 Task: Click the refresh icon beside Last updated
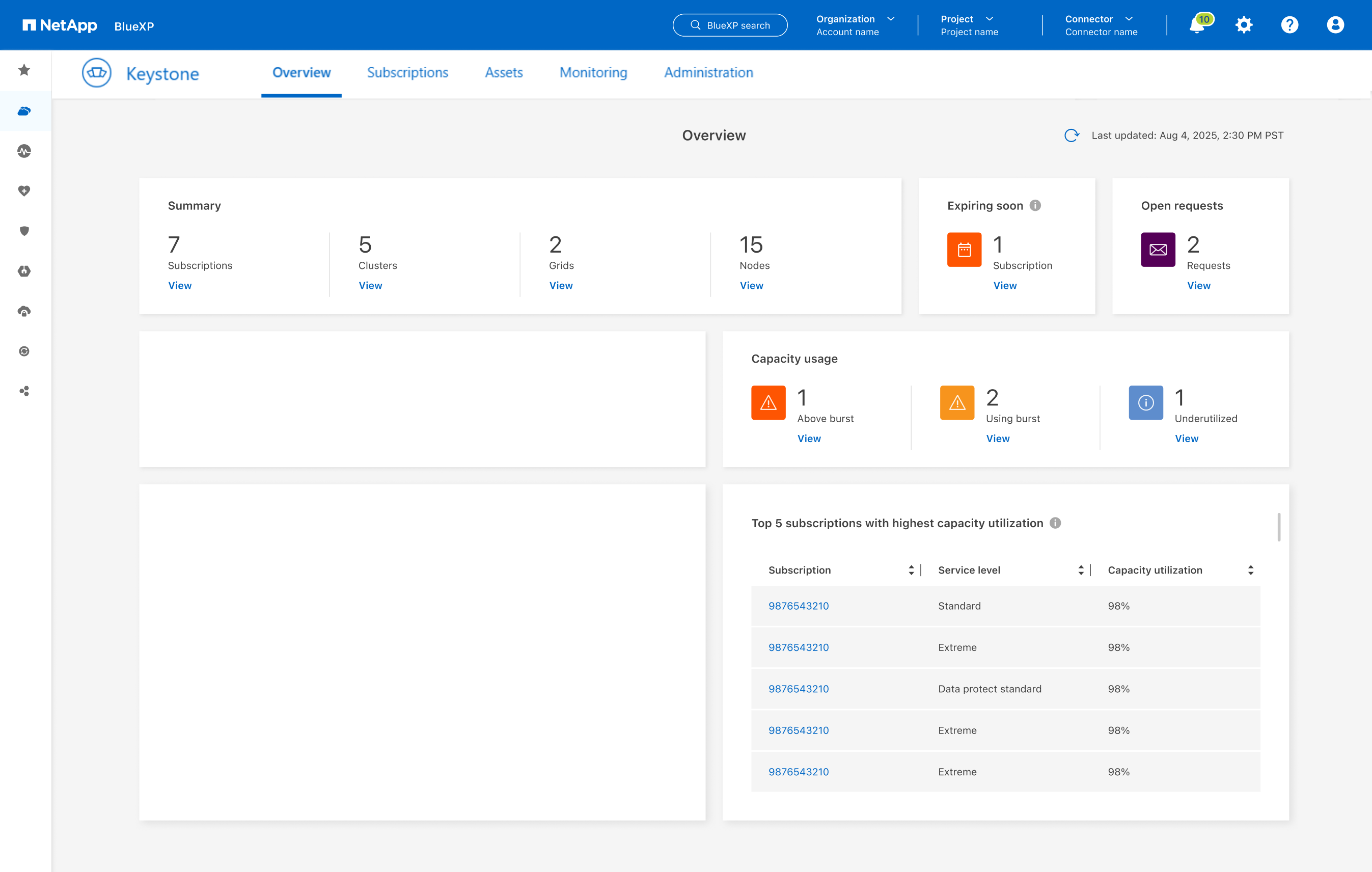1071,135
